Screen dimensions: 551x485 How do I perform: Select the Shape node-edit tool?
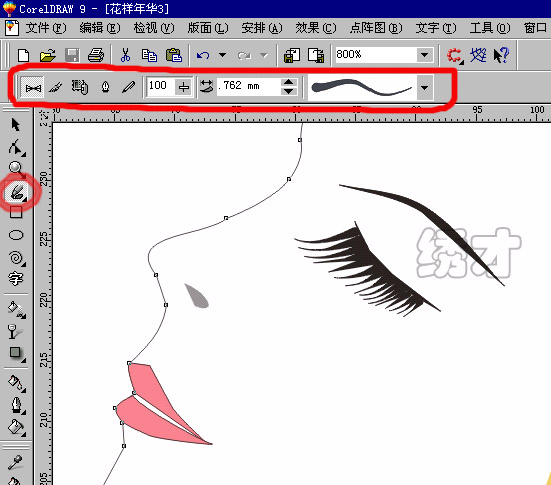click(16, 147)
